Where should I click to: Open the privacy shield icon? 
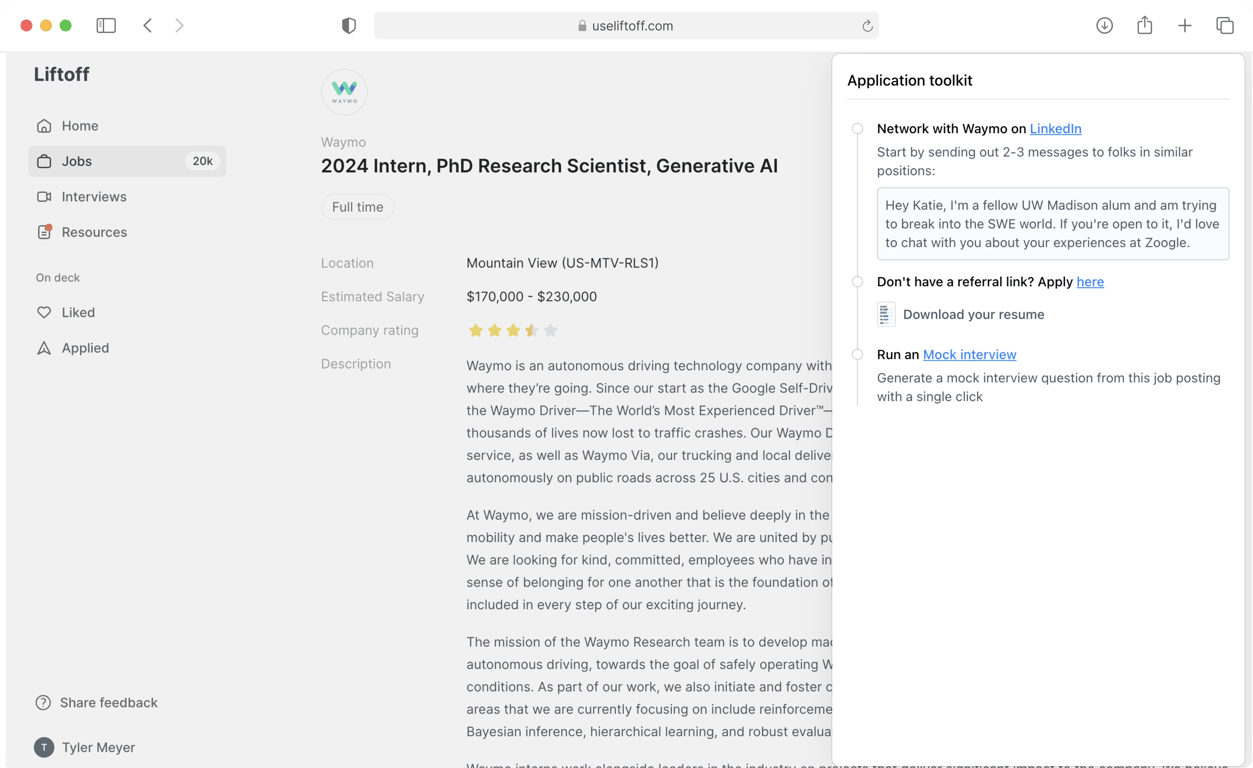pos(349,26)
